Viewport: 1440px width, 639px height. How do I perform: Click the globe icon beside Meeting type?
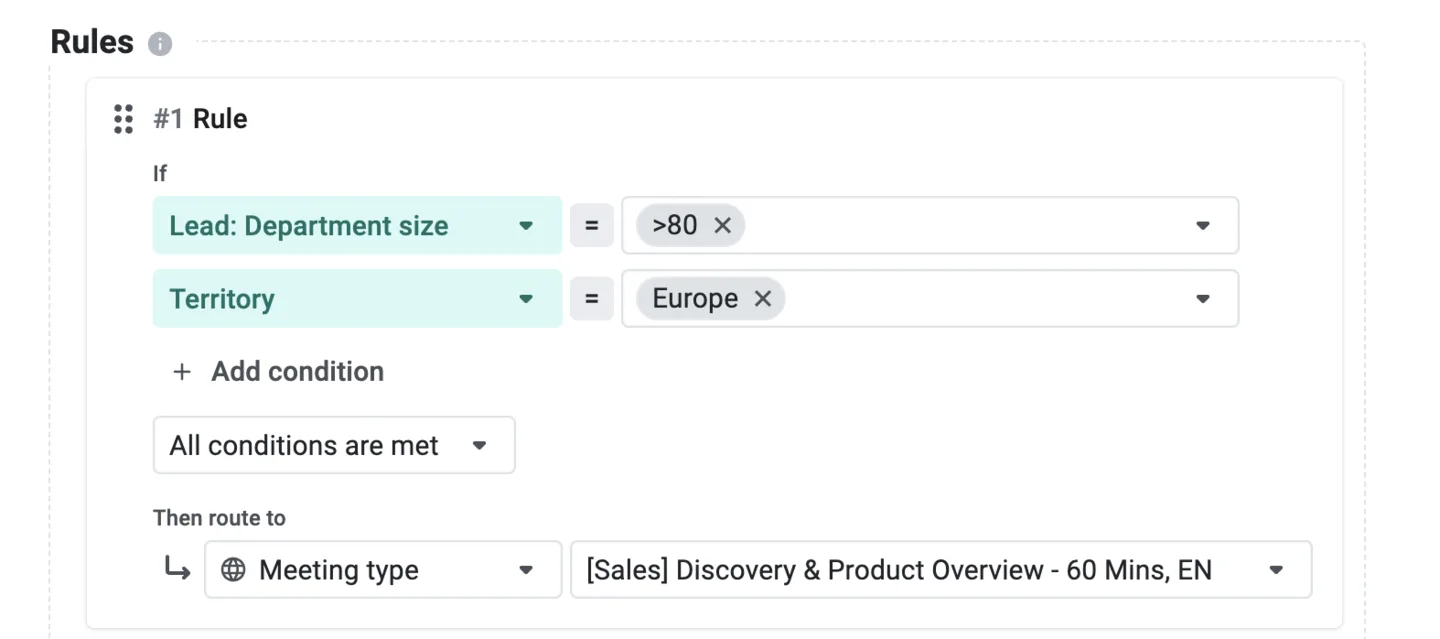[x=233, y=570]
